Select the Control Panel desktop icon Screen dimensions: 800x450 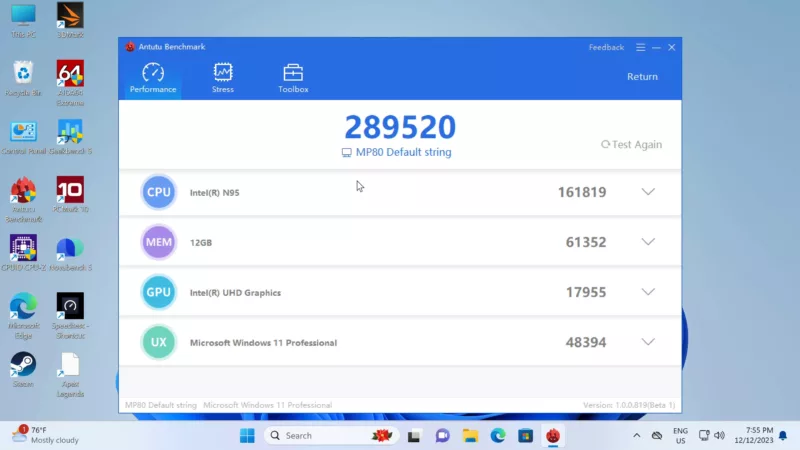click(23, 137)
